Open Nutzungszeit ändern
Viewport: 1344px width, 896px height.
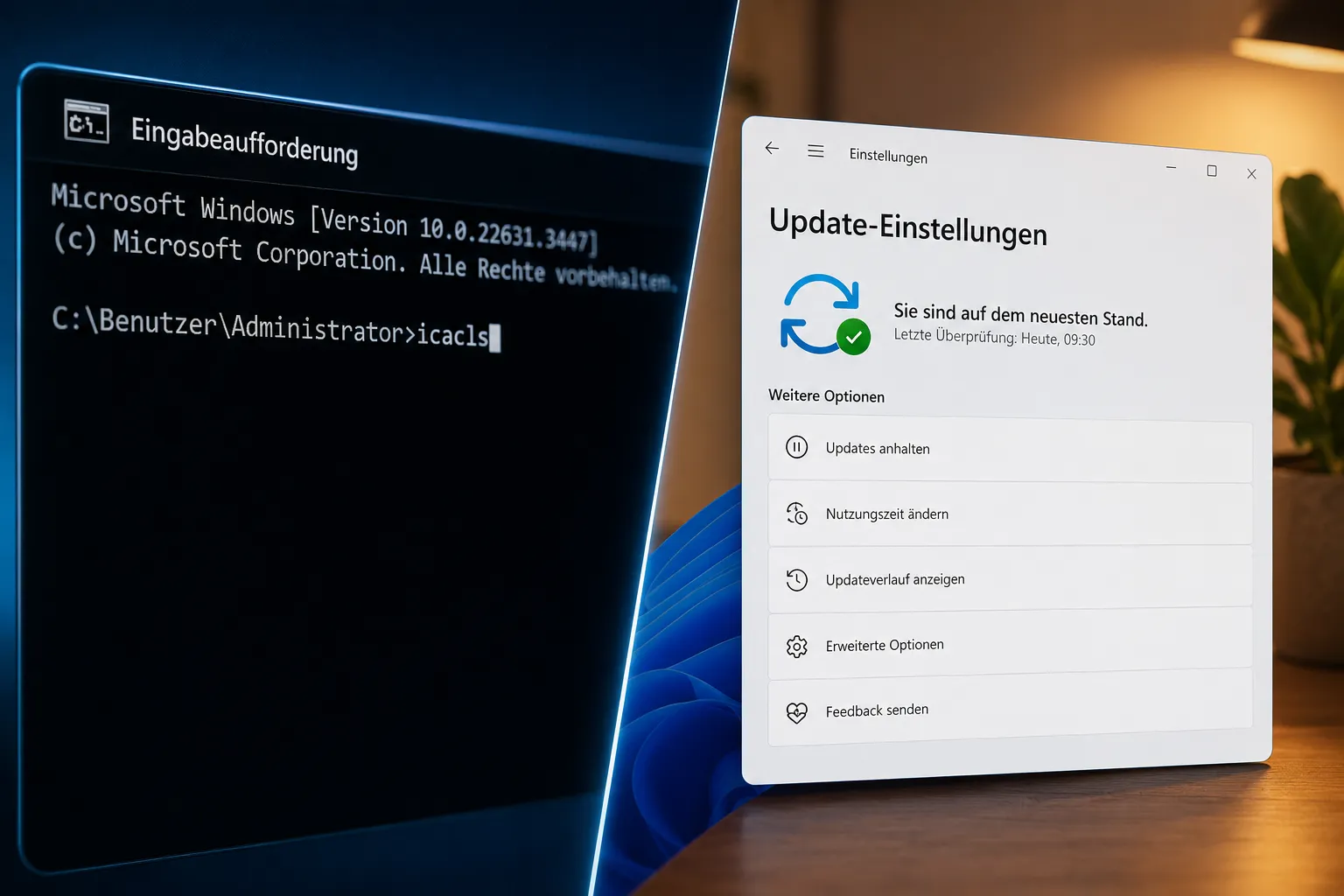pyautogui.click(x=1010, y=514)
